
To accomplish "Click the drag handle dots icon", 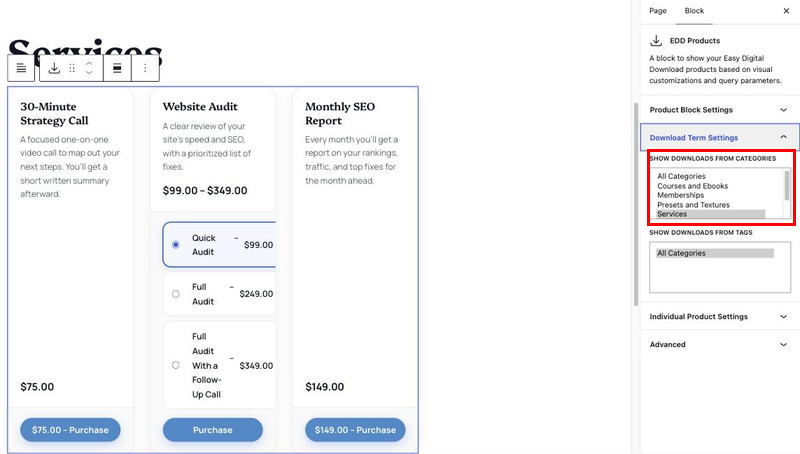I will click(x=72, y=68).
